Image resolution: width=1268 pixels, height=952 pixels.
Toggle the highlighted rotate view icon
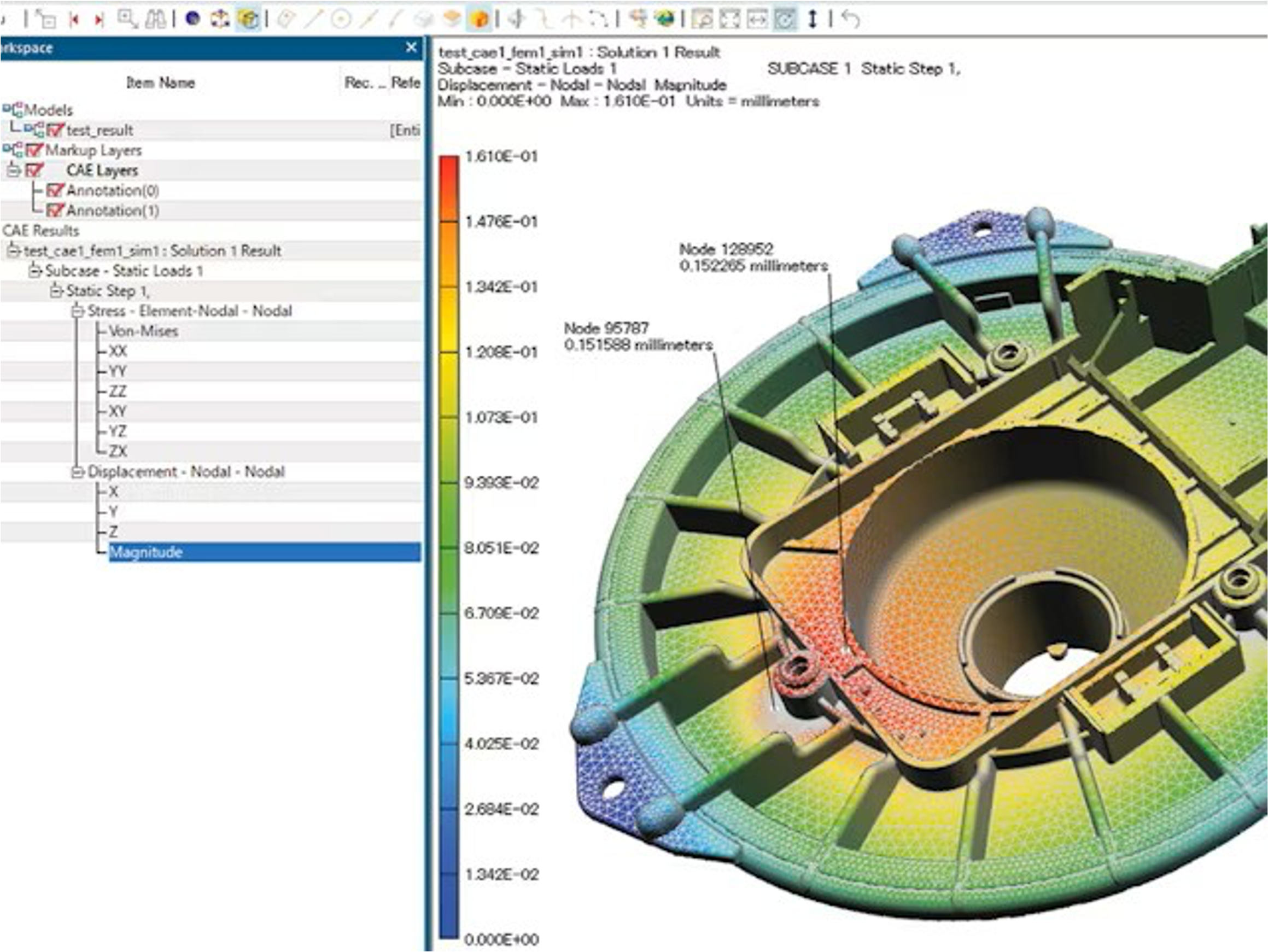pyautogui.click(x=785, y=20)
